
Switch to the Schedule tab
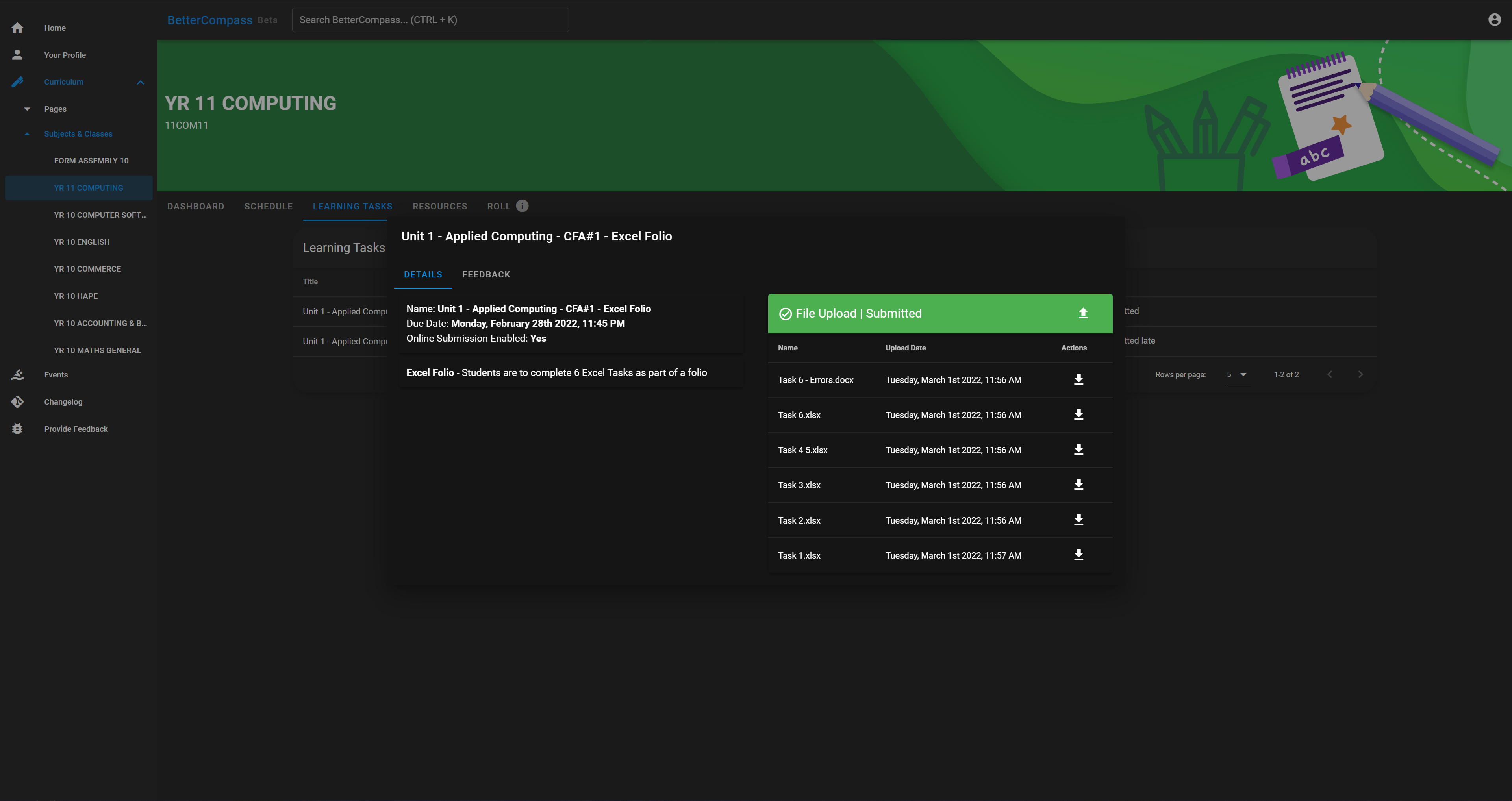pyautogui.click(x=268, y=207)
